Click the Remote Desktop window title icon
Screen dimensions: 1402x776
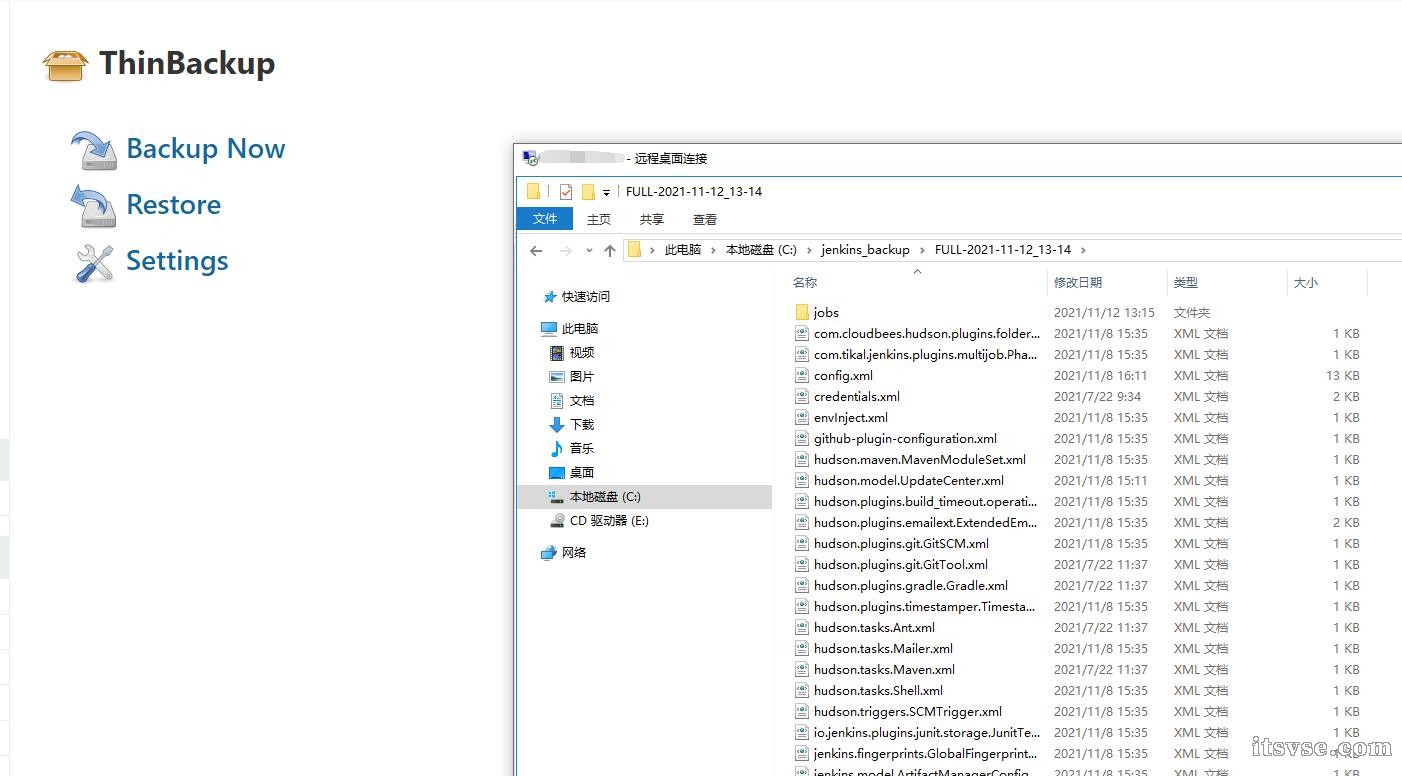[530, 158]
